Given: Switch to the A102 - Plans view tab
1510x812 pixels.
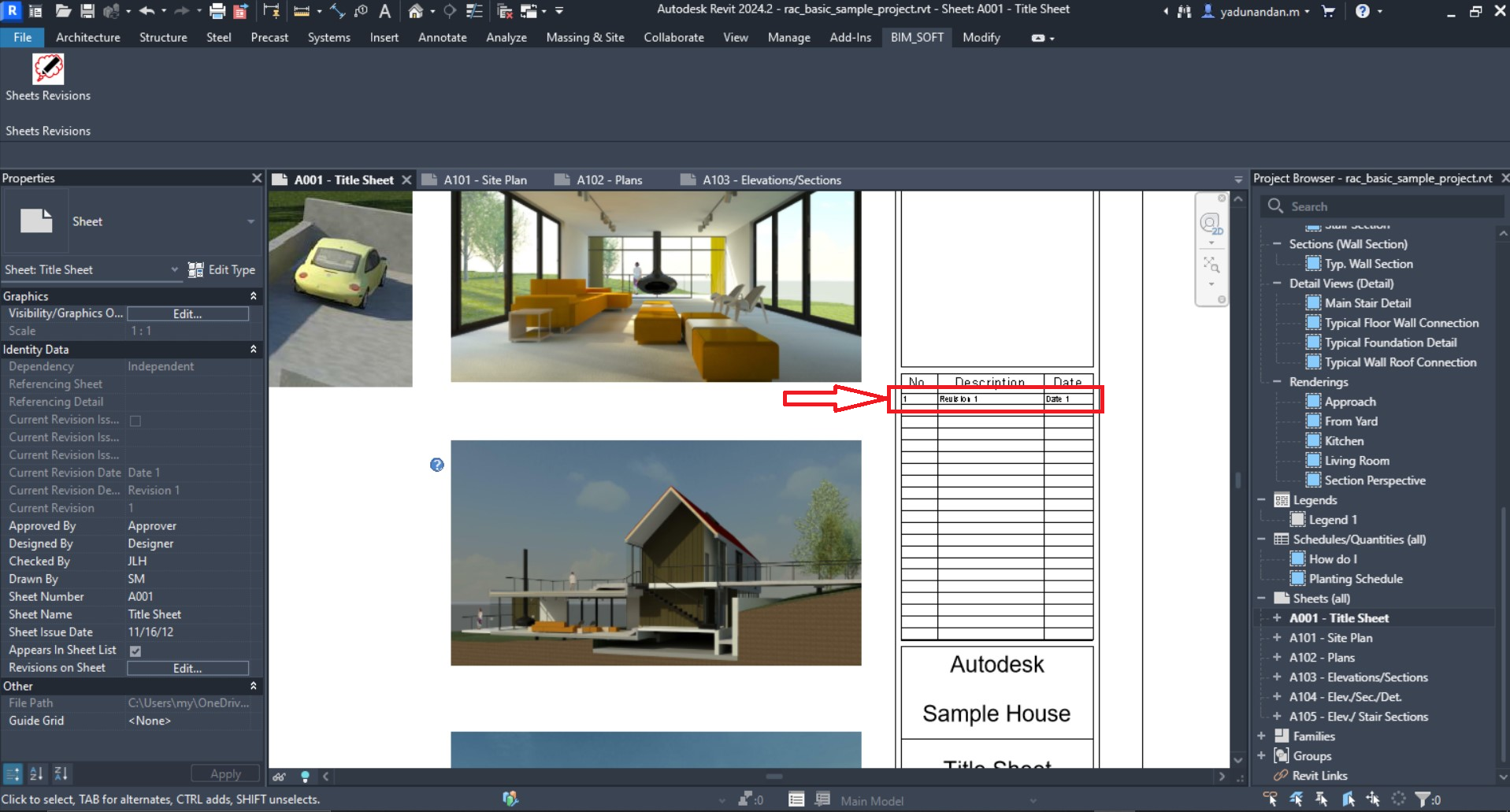Looking at the screenshot, I should pyautogui.click(x=609, y=180).
